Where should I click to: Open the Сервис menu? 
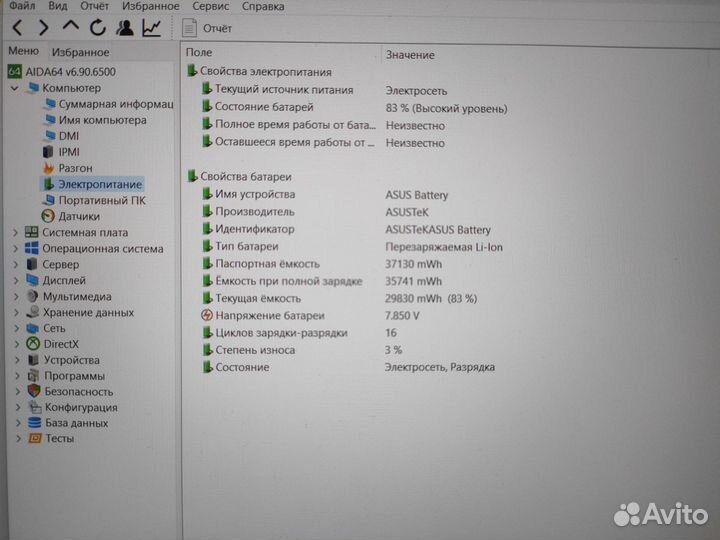210,6
